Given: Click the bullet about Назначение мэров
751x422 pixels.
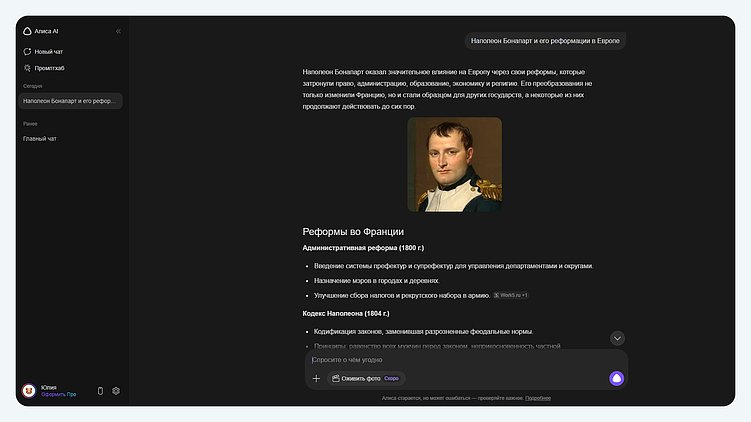Looking at the screenshot, I should coord(376,280).
